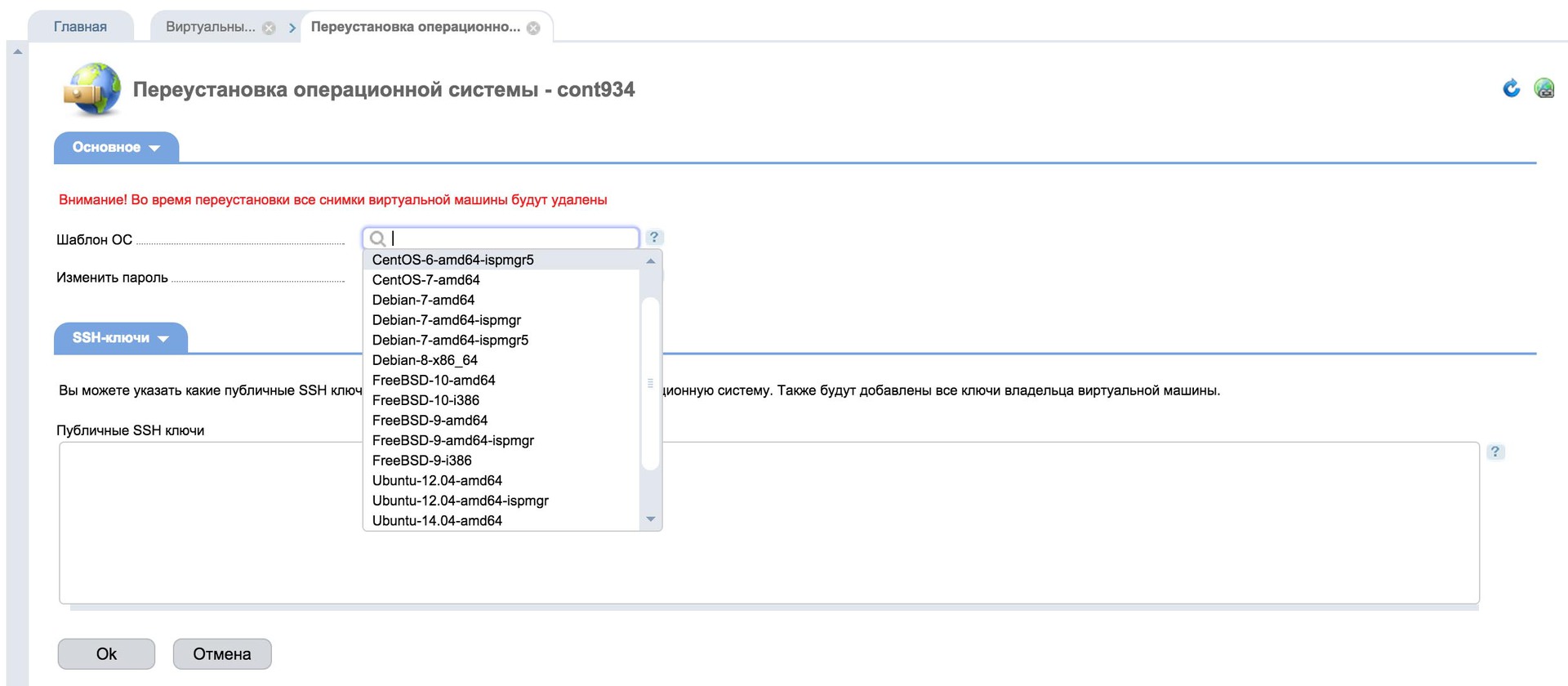Select Debian-7-amd64-ispmgr option
The height and width of the screenshot is (686, 1568).
coord(501,320)
